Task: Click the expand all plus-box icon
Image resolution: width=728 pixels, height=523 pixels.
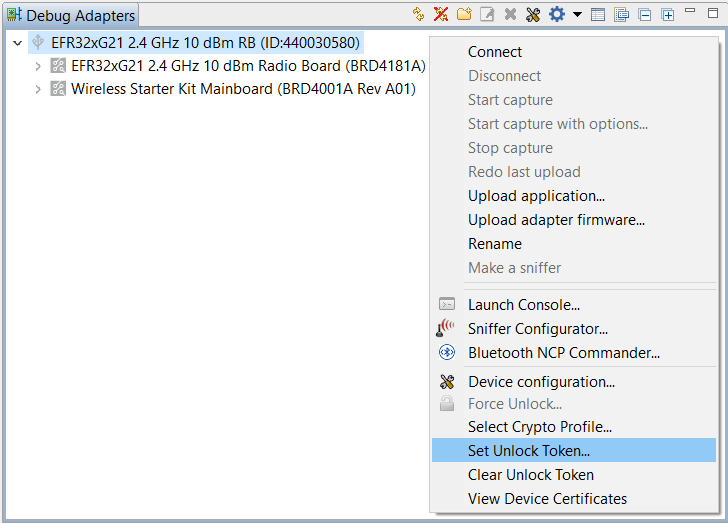Action: 667,15
